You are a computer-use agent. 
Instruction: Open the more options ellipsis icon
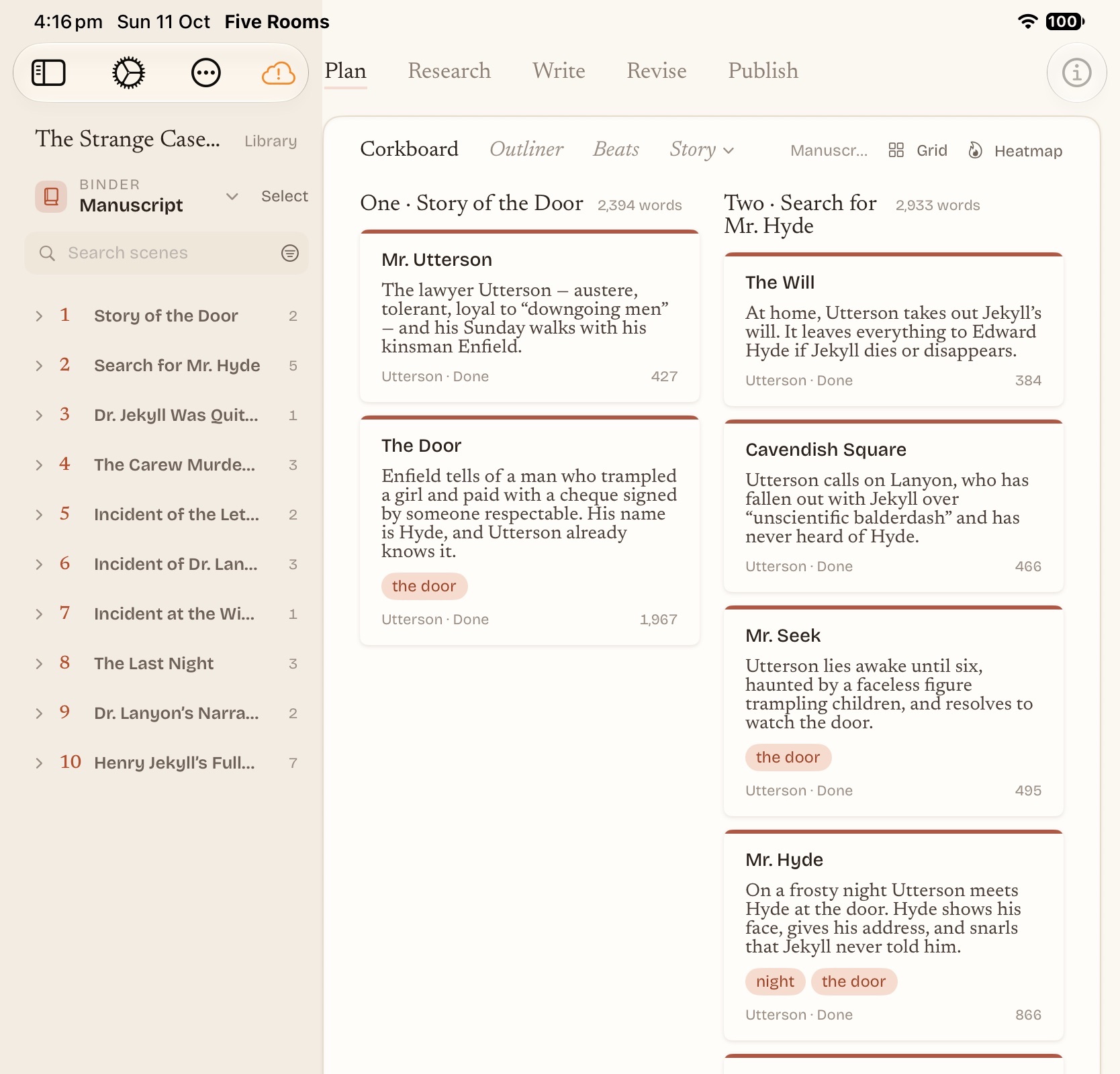pos(206,72)
